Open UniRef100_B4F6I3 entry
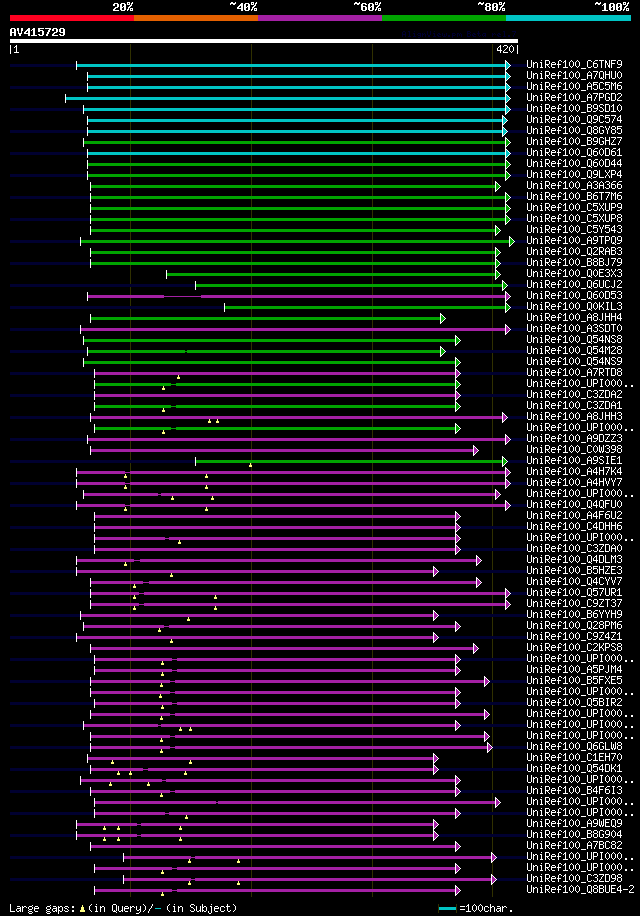Image resolution: width=640 pixels, height=916 pixels. [x=575, y=790]
